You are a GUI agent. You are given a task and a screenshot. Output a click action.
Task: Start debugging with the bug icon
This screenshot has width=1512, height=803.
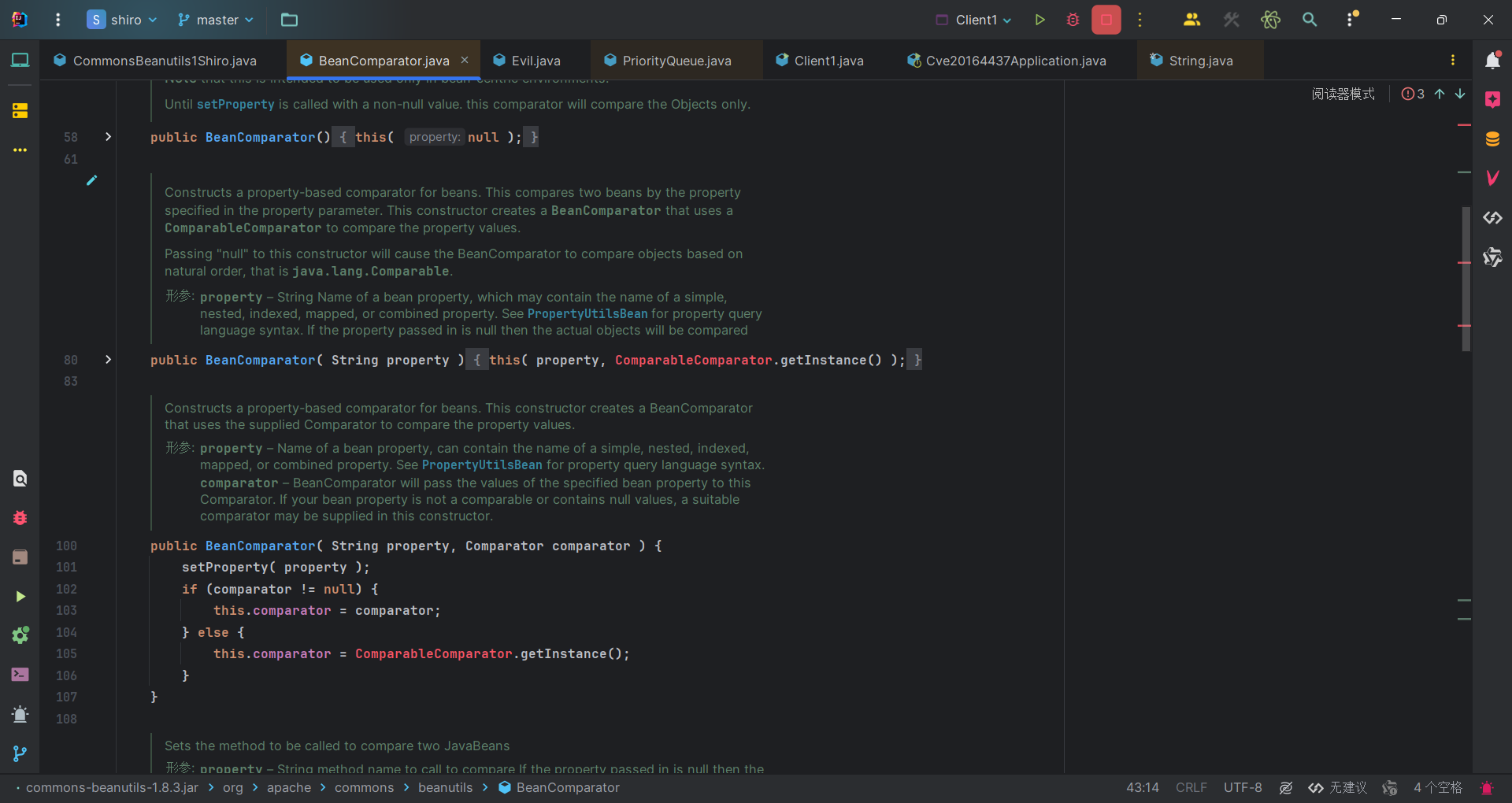point(1073,20)
